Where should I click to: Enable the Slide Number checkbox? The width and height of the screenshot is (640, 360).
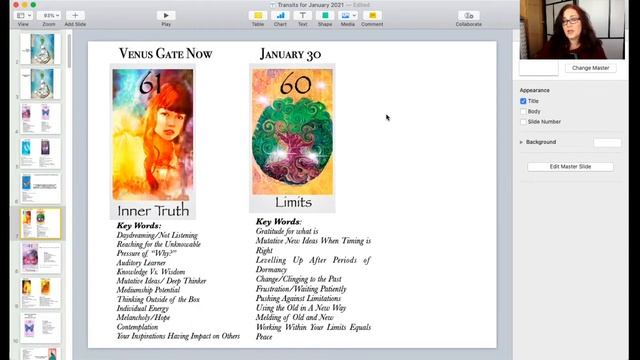(x=523, y=122)
